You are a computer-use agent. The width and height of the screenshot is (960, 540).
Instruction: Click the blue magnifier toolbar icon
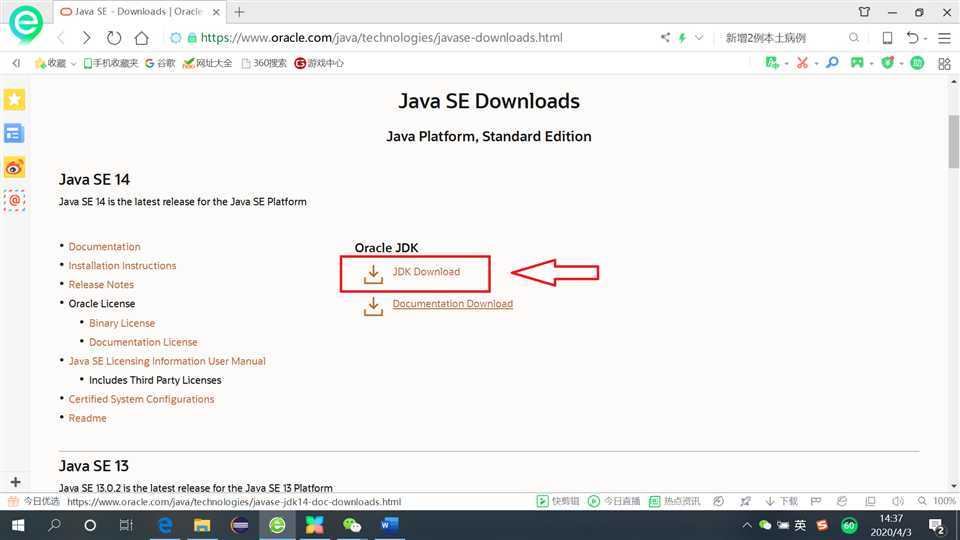click(832, 62)
